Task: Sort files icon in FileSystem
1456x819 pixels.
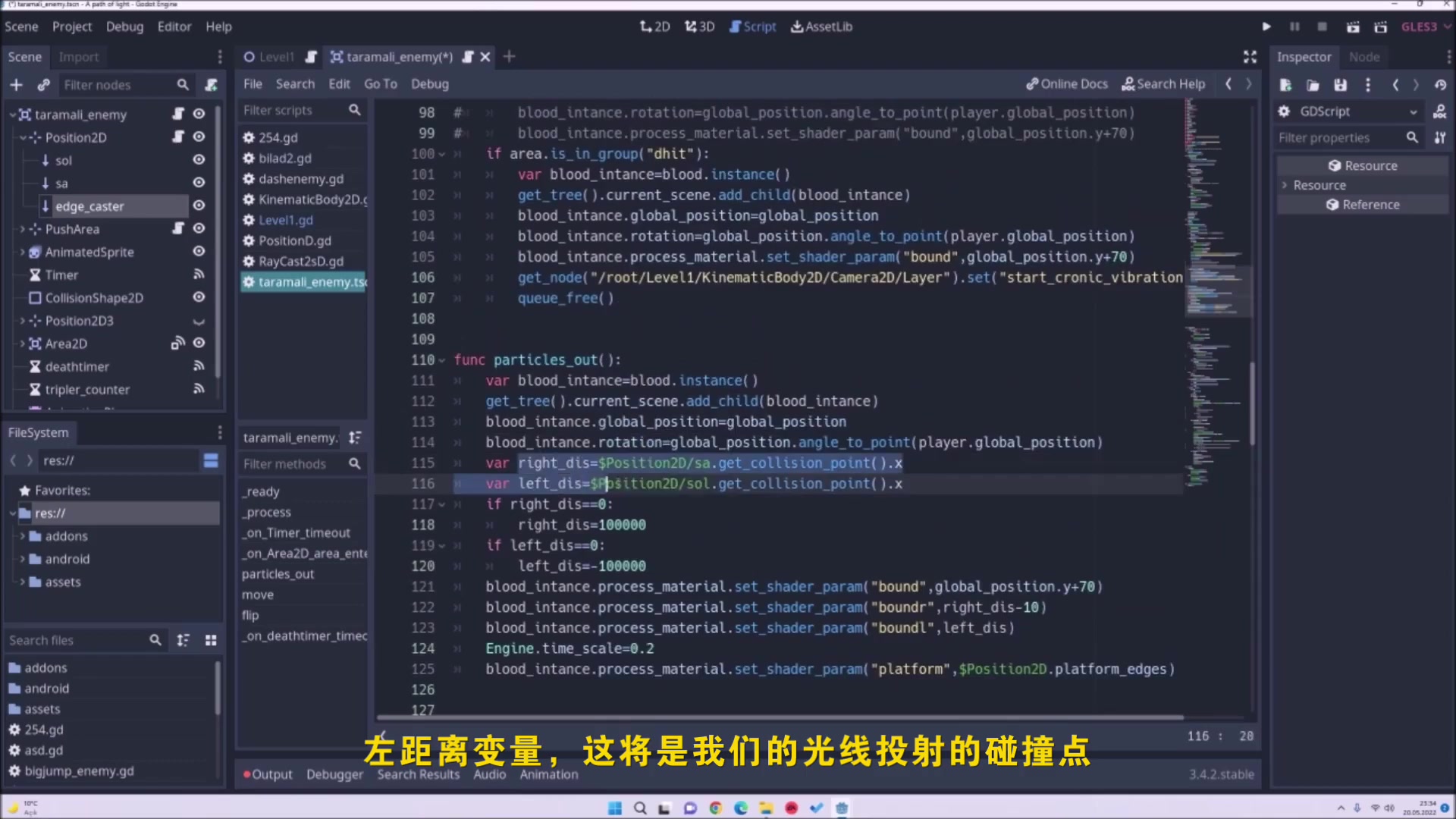Action: coord(183,641)
